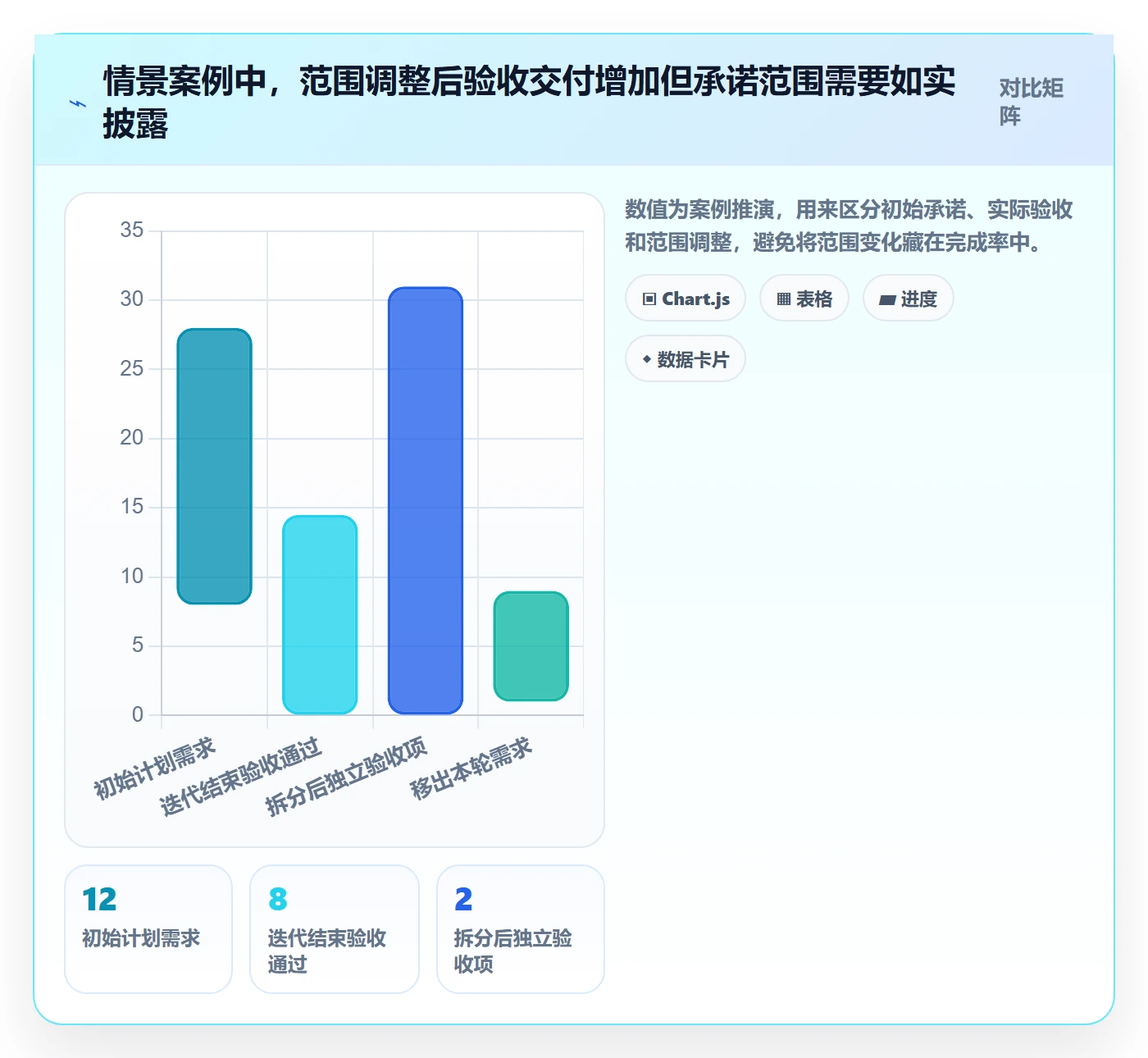
Task: Click the 对比矩阵 label in the header
Action: pos(1031,102)
